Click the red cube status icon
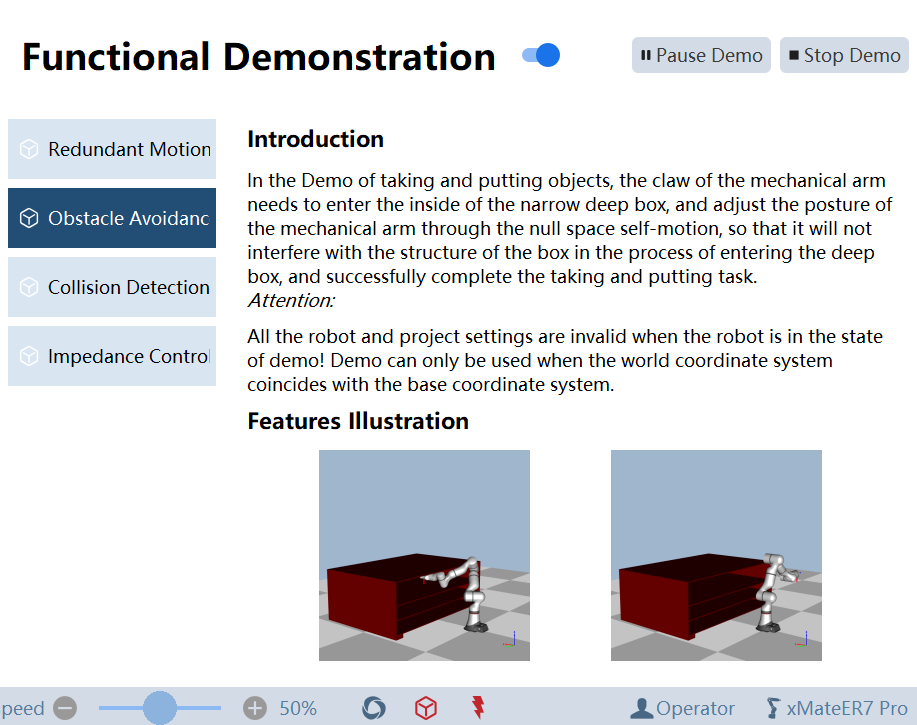The width and height of the screenshot is (917, 725). pos(426,708)
